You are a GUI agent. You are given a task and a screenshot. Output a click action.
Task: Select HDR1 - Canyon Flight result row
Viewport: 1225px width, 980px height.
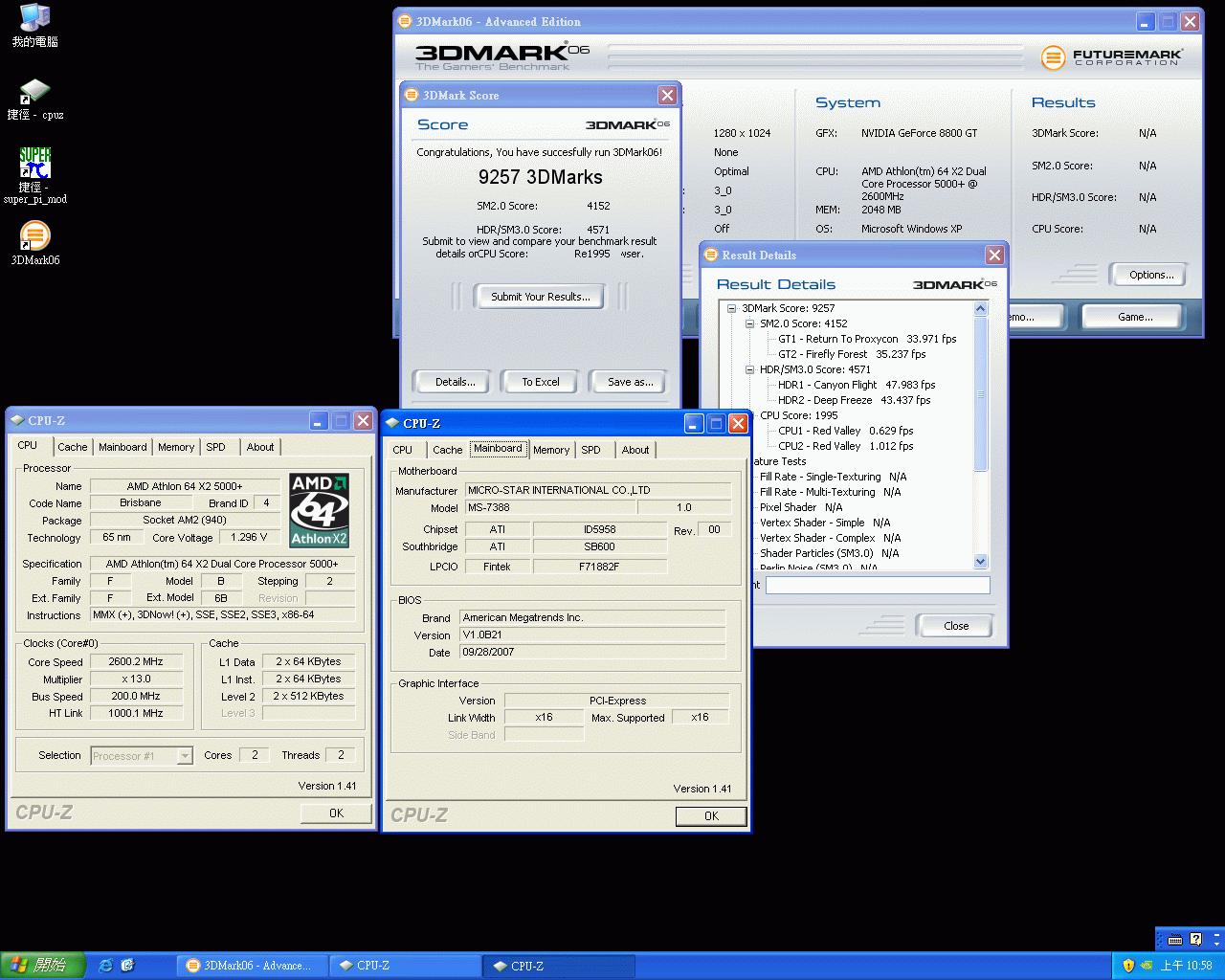[x=857, y=385]
